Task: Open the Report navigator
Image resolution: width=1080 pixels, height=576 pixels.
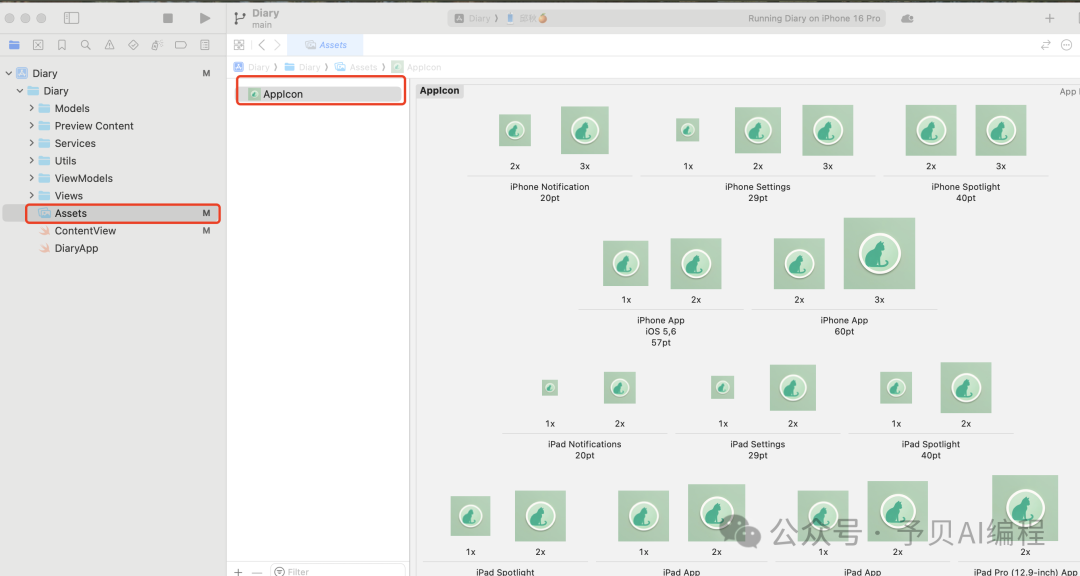Action: tap(205, 45)
